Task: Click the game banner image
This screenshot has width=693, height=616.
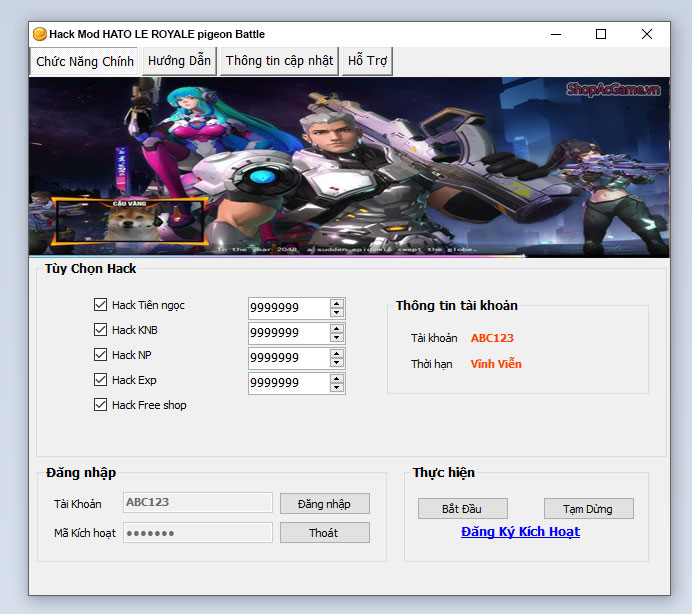Action: tap(349, 167)
